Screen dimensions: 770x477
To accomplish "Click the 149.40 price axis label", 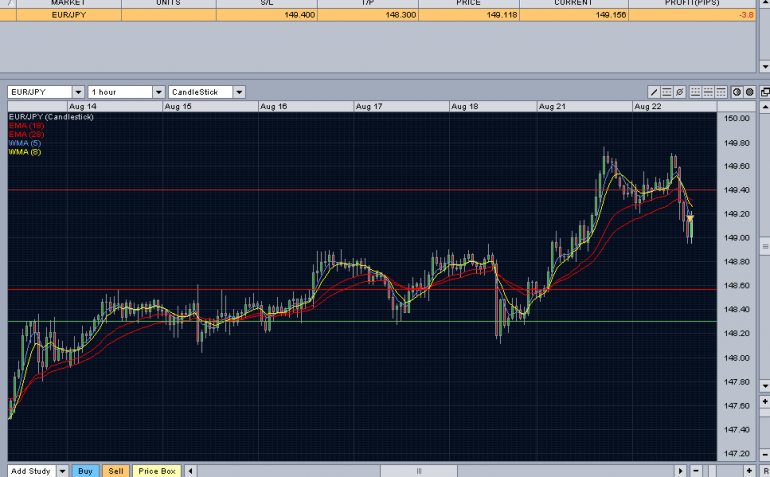I will coord(737,190).
